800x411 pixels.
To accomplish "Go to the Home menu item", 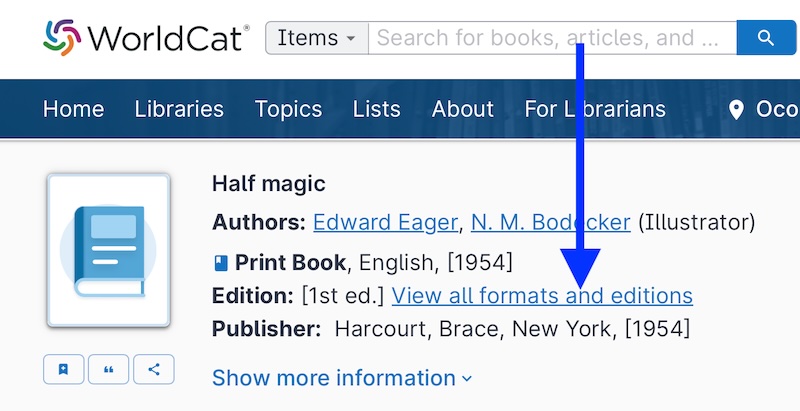I will click(73, 109).
